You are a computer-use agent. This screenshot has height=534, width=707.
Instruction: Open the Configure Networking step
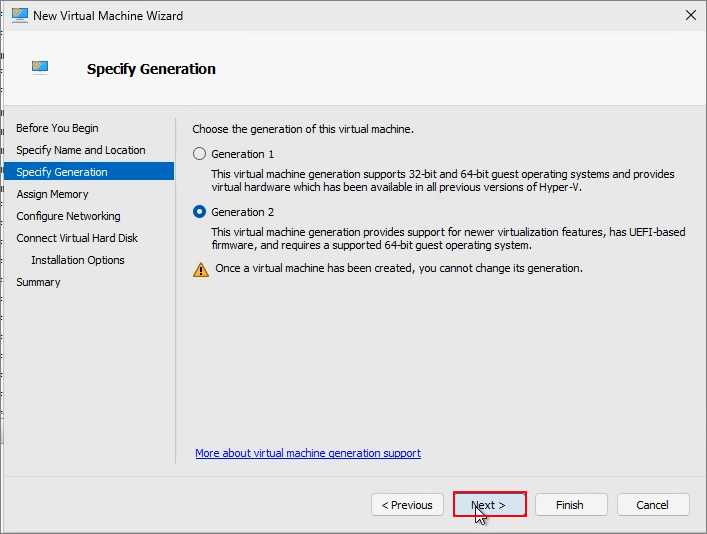68,216
